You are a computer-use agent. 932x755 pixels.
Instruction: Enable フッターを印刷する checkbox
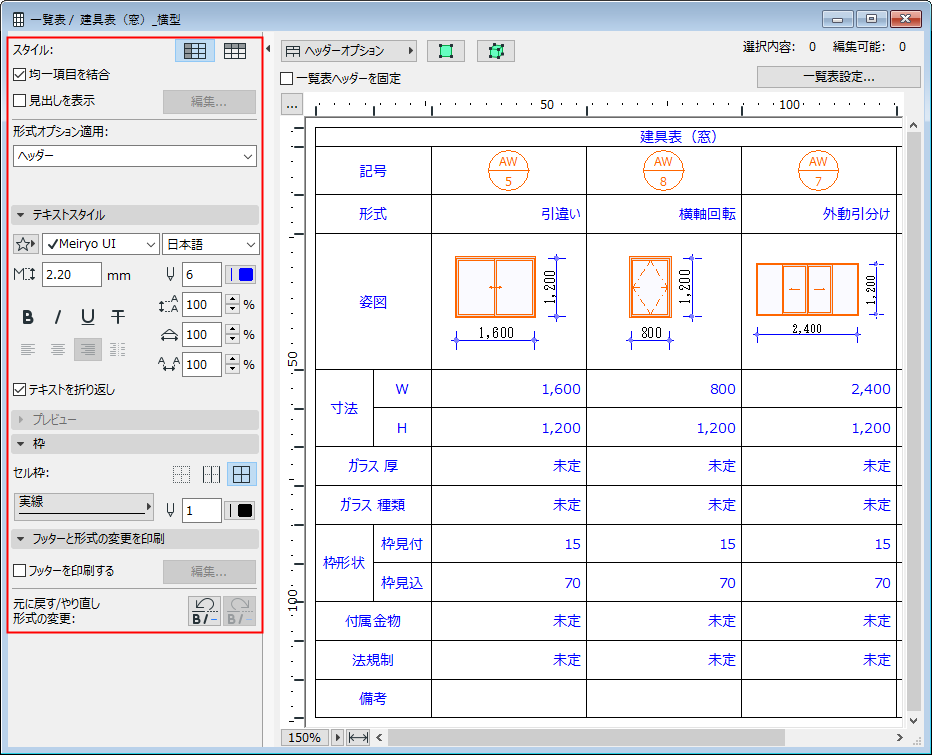pyautogui.click(x=20, y=571)
